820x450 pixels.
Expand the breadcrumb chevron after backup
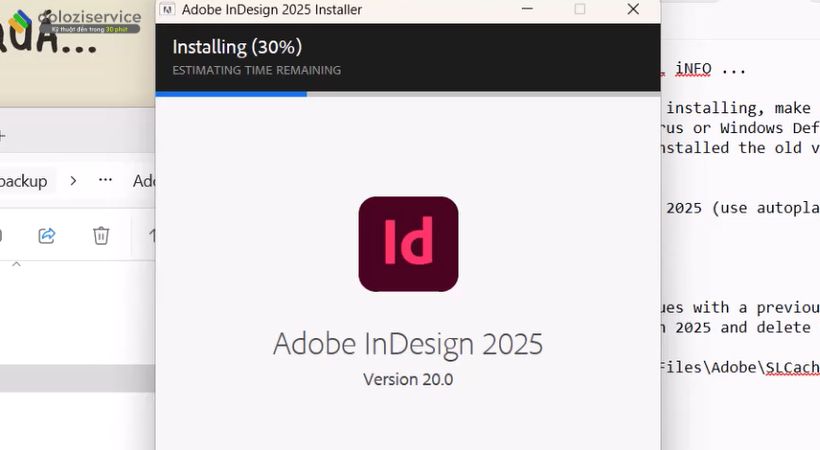(x=73, y=181)
